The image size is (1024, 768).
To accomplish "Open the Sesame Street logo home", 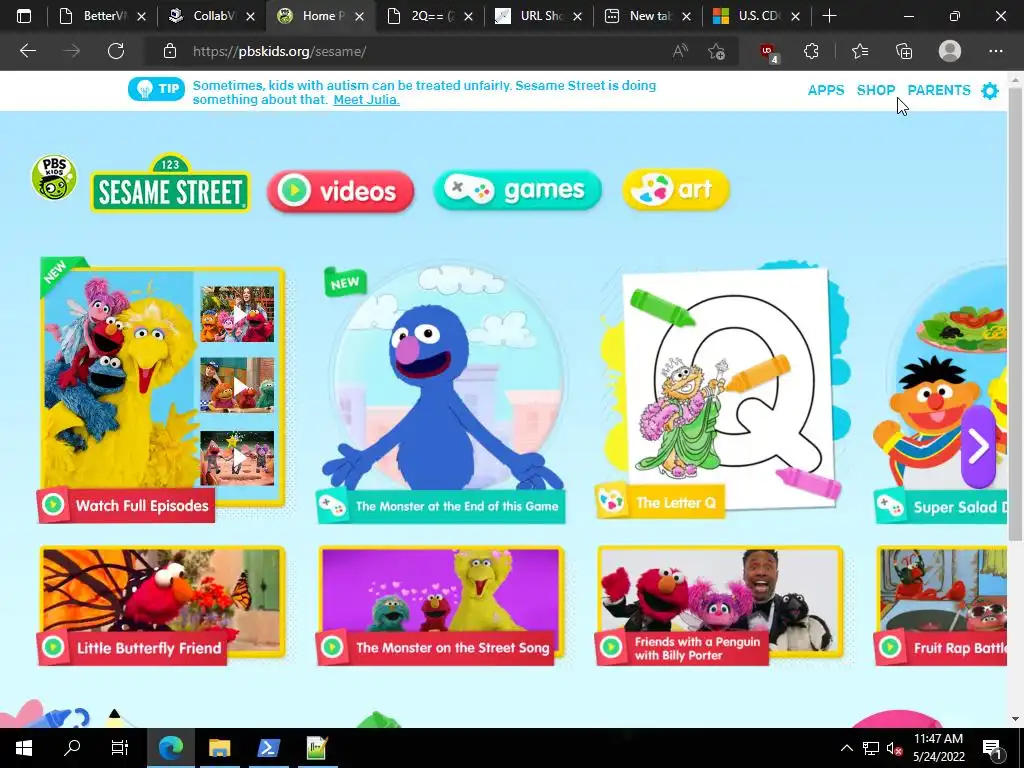I will 170,183.
